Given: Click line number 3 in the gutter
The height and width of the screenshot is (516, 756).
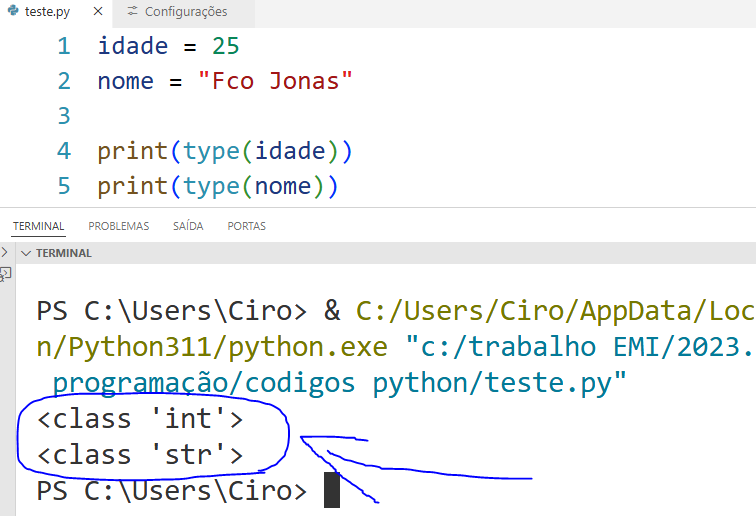Looking at the screenshot, I should tap(64, 116).
